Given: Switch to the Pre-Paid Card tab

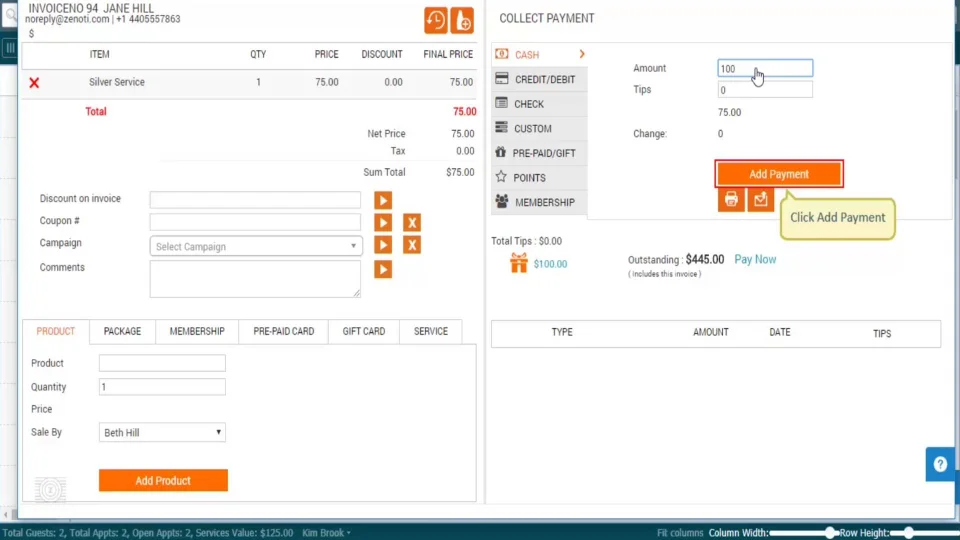Looking at the screenshot, I should [283, 331].
